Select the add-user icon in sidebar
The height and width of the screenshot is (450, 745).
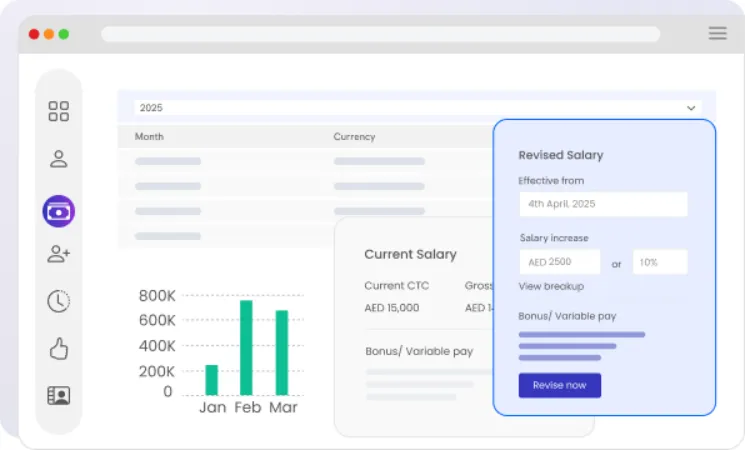tap(58, 254)
